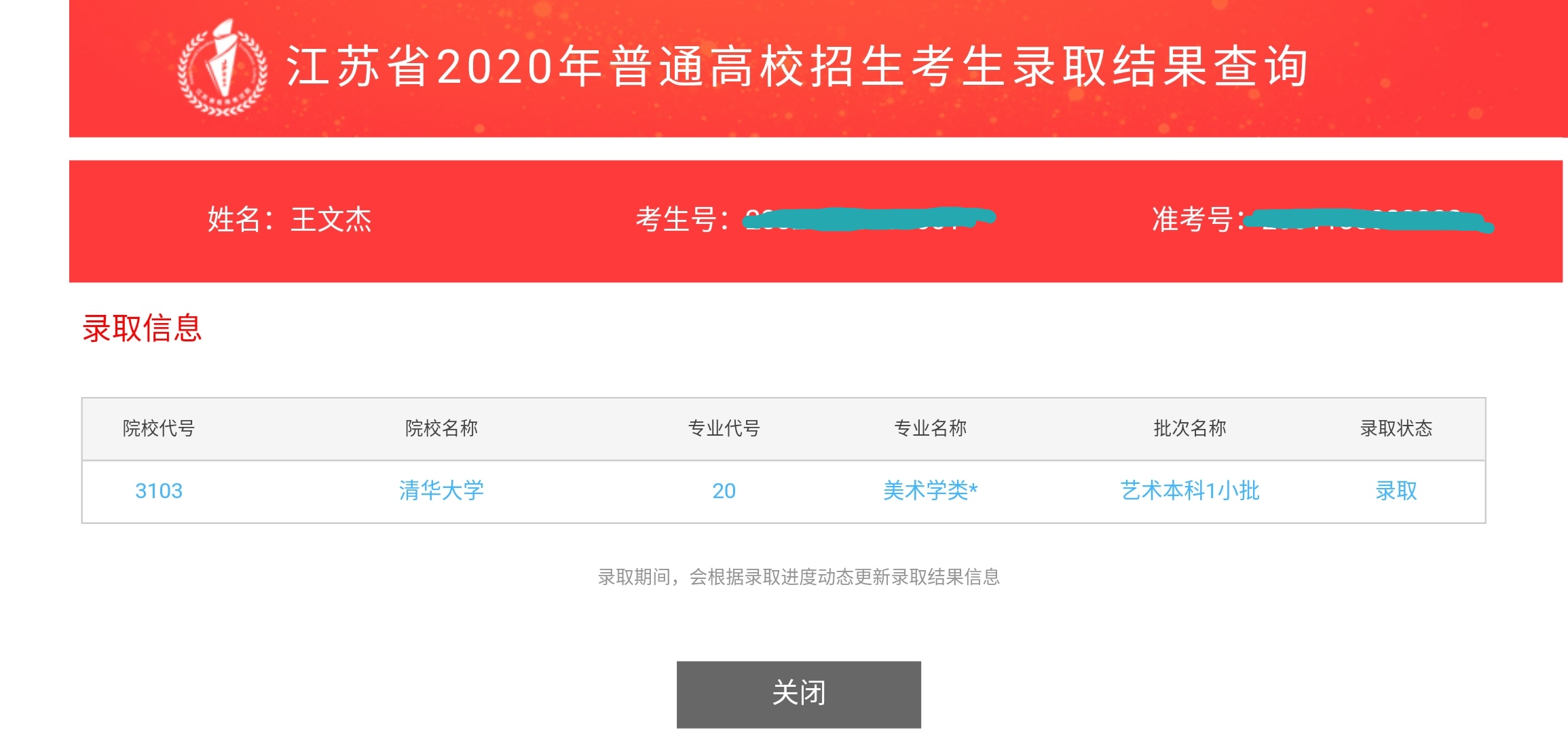Screen dimensions: 1568x733
Task: Click major code 20 in the table
Action: pyautogui.click(x=724, y=491)
